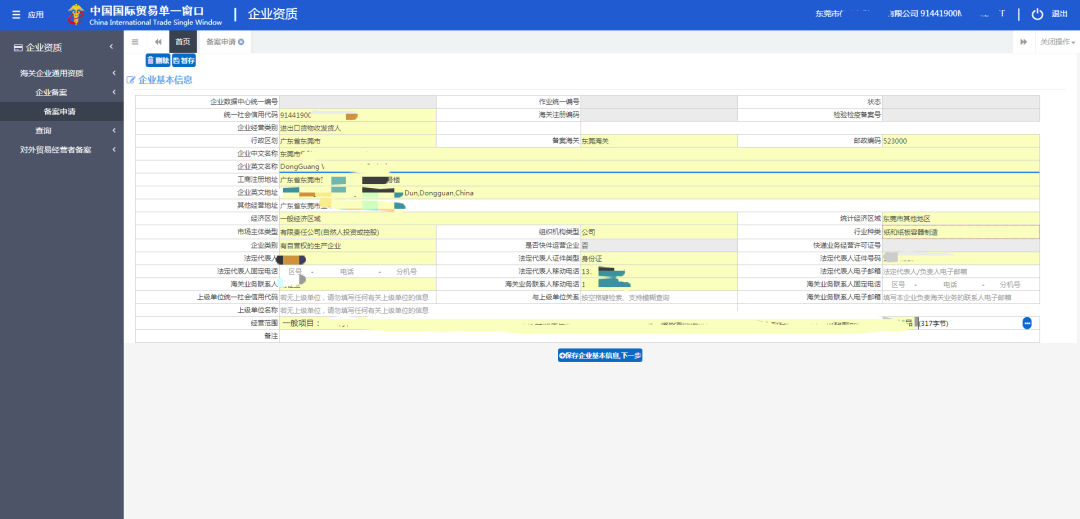The width and height of the screenshot is (1080, 519).
Task: Click the blue ellipsis icon beside 经营范围
Action: coord(1026,322)
